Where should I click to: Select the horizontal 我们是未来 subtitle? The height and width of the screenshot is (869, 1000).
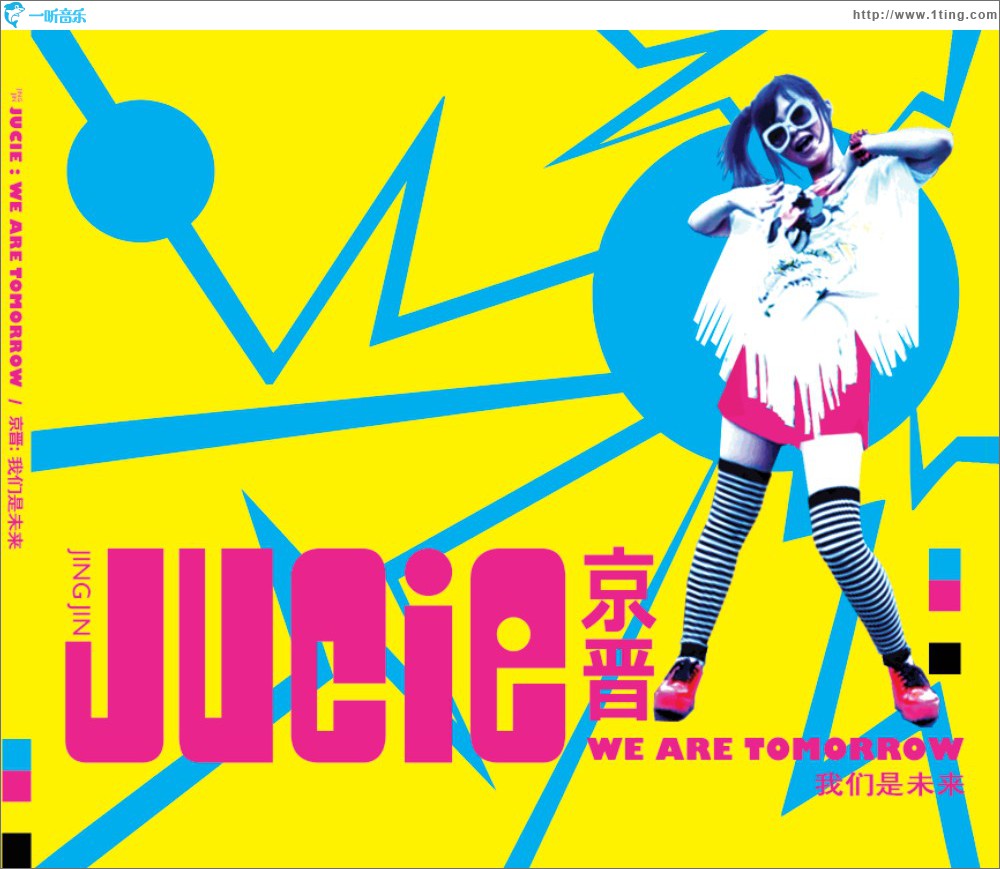pyautogui.click(x=890, y=784)
